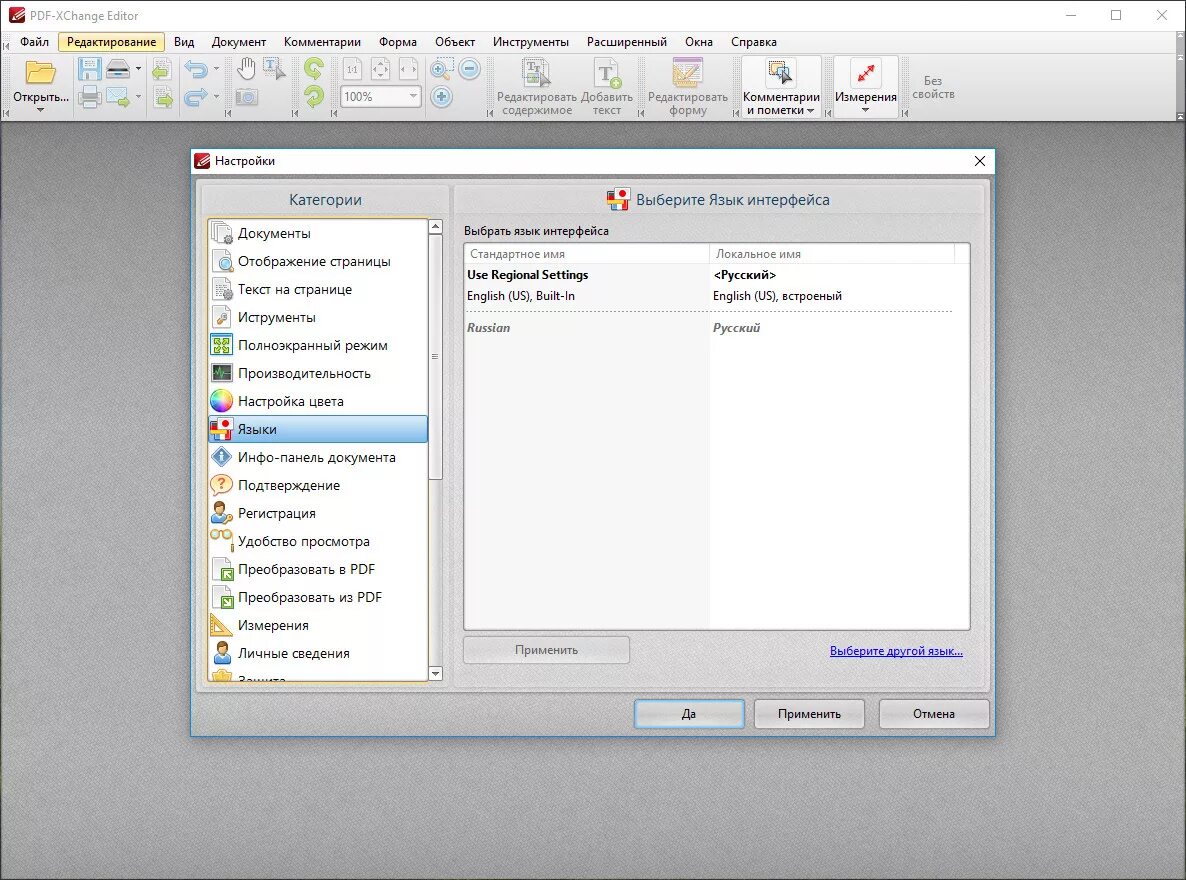Select Производительность category
Image resolution: width=1186 pixels, height=880 pixels.
(318, 373)
